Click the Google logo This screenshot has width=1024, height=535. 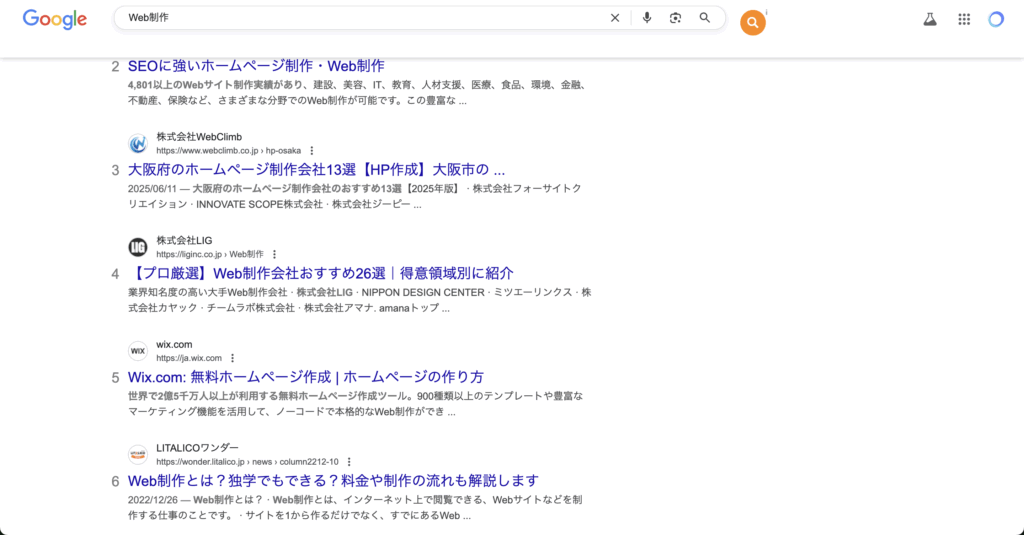[x=55, y=19]
